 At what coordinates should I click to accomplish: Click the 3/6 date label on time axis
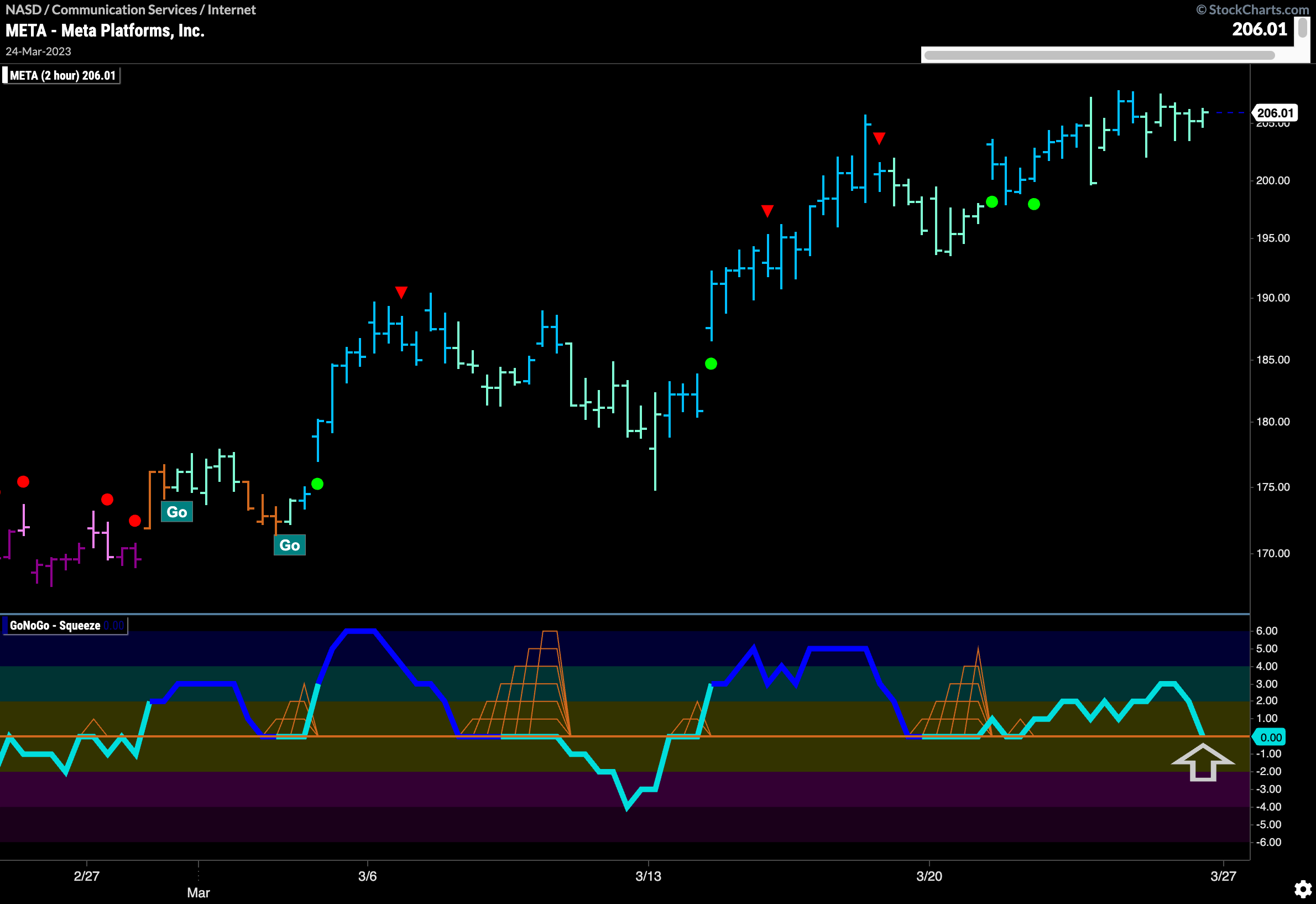(367, 876)
